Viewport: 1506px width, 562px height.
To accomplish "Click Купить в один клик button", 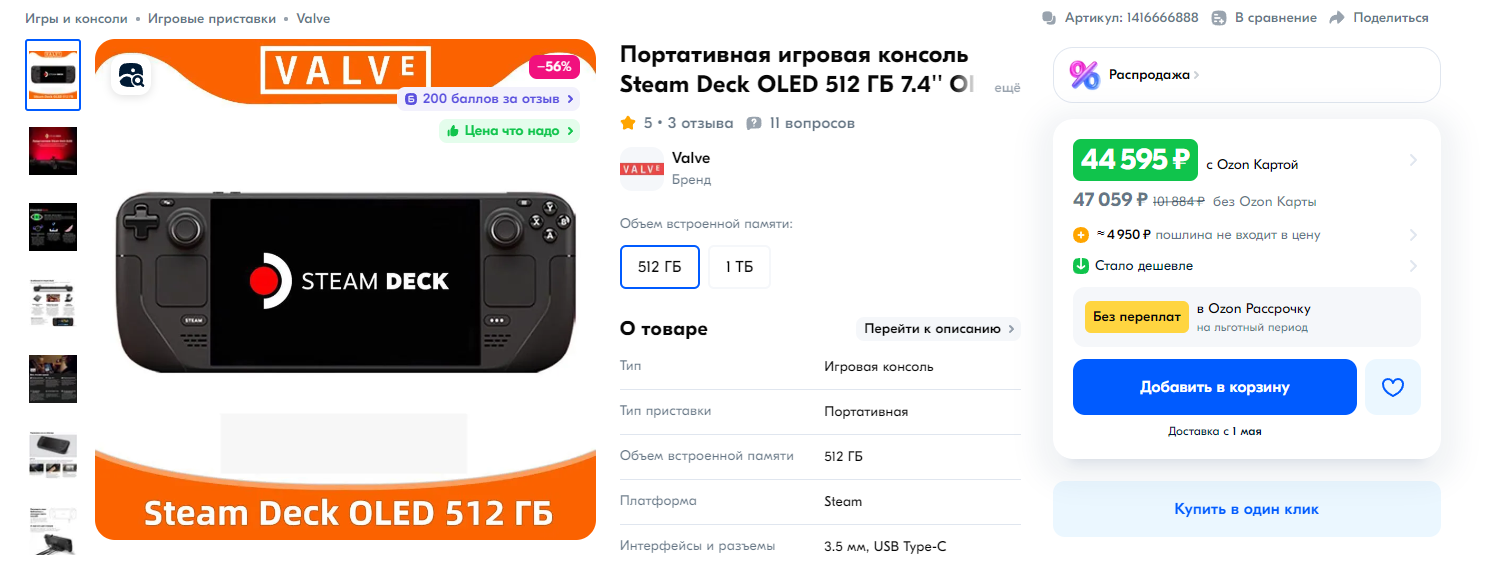I will (x=1247, y=509).
